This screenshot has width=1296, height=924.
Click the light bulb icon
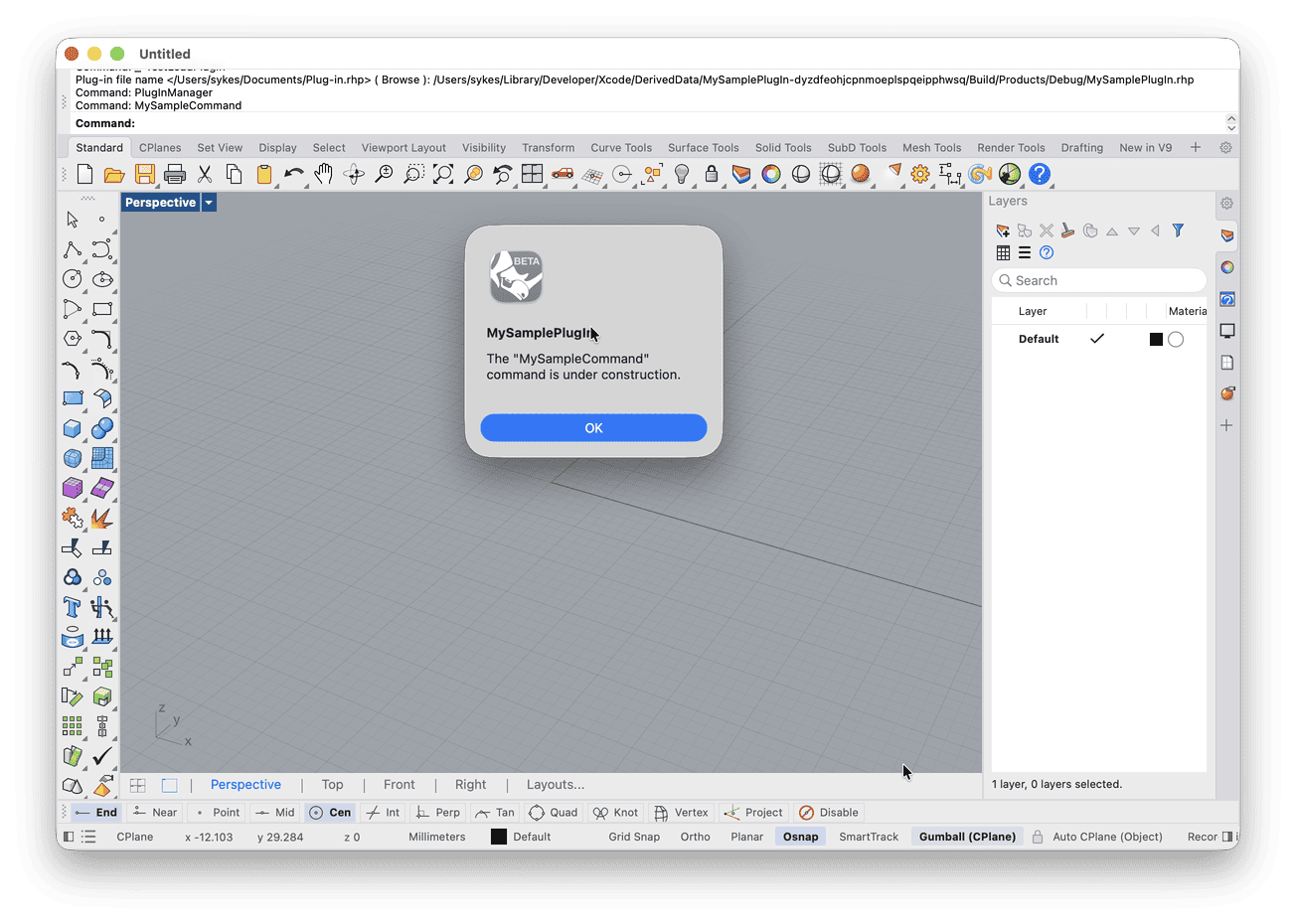click(x=682, y=175)
